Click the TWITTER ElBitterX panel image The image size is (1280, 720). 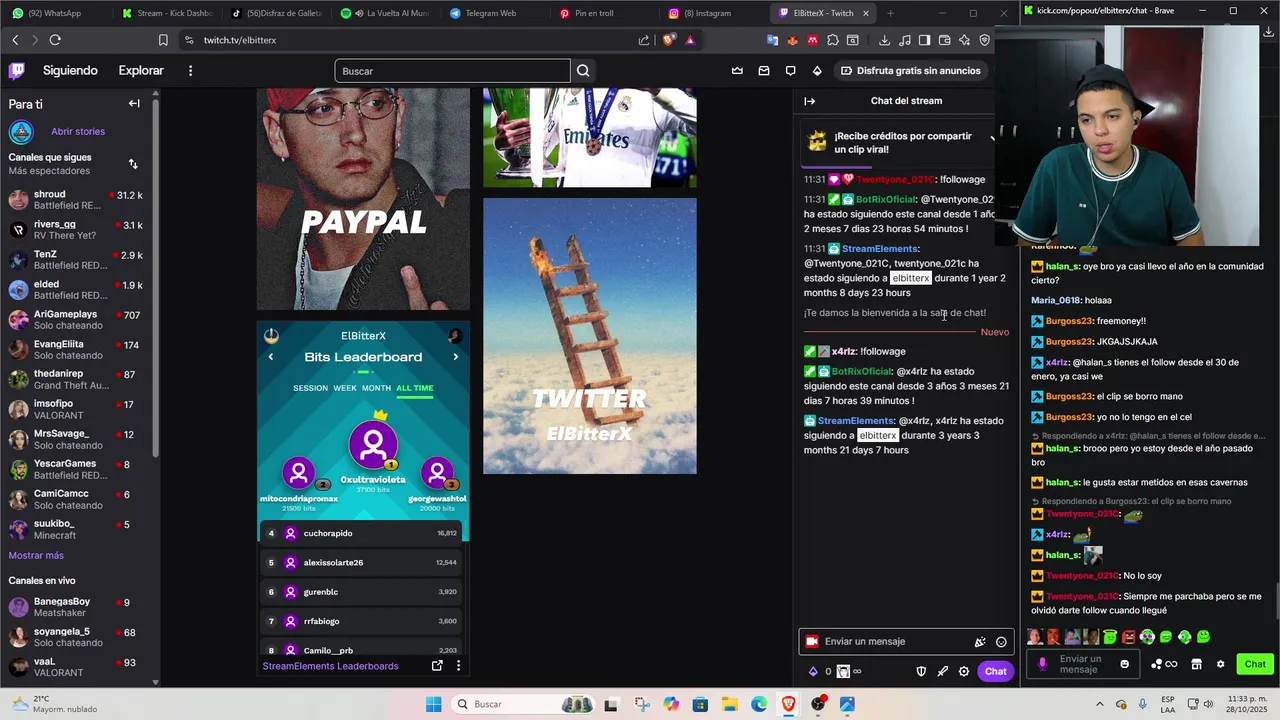[590, 336]
